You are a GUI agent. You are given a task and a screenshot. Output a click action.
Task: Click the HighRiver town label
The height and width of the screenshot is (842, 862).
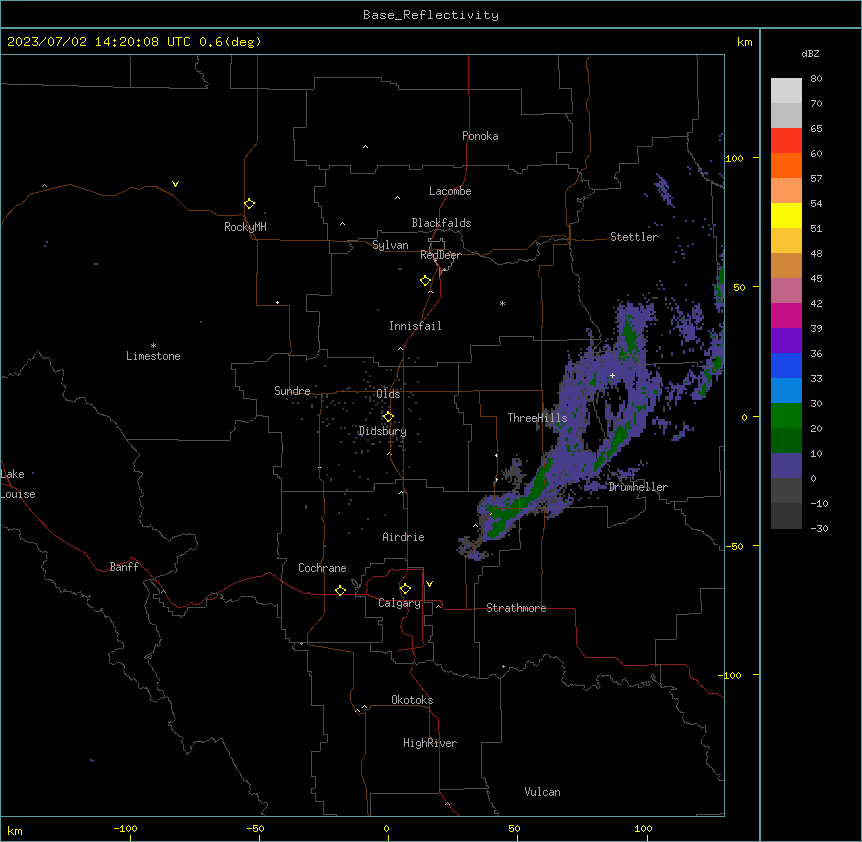pyautogui.click(x=430, y=743)
